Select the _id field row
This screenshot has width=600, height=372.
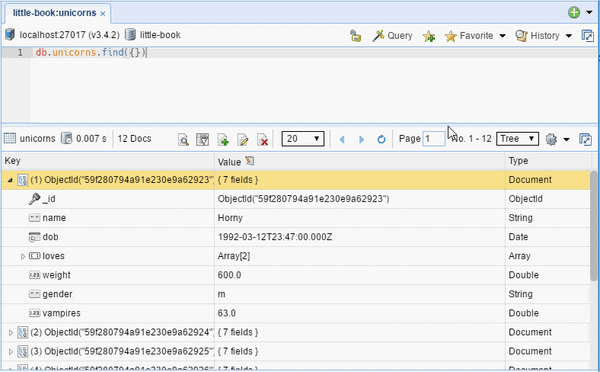pos(296,199)
